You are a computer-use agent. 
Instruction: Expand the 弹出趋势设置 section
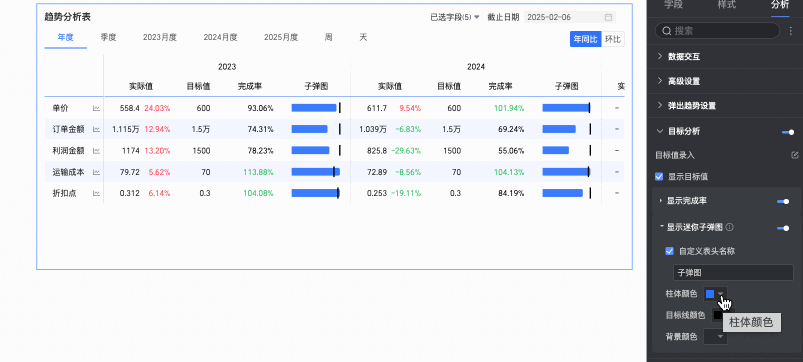pos(660,105)
